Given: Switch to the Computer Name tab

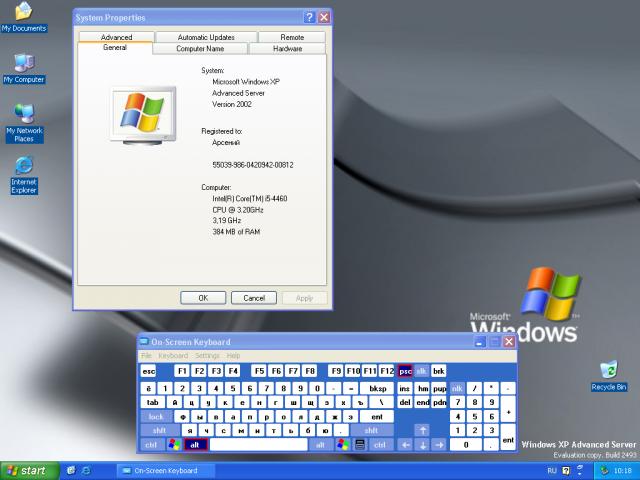Looking at the screenshot, I should click(200, 49).
